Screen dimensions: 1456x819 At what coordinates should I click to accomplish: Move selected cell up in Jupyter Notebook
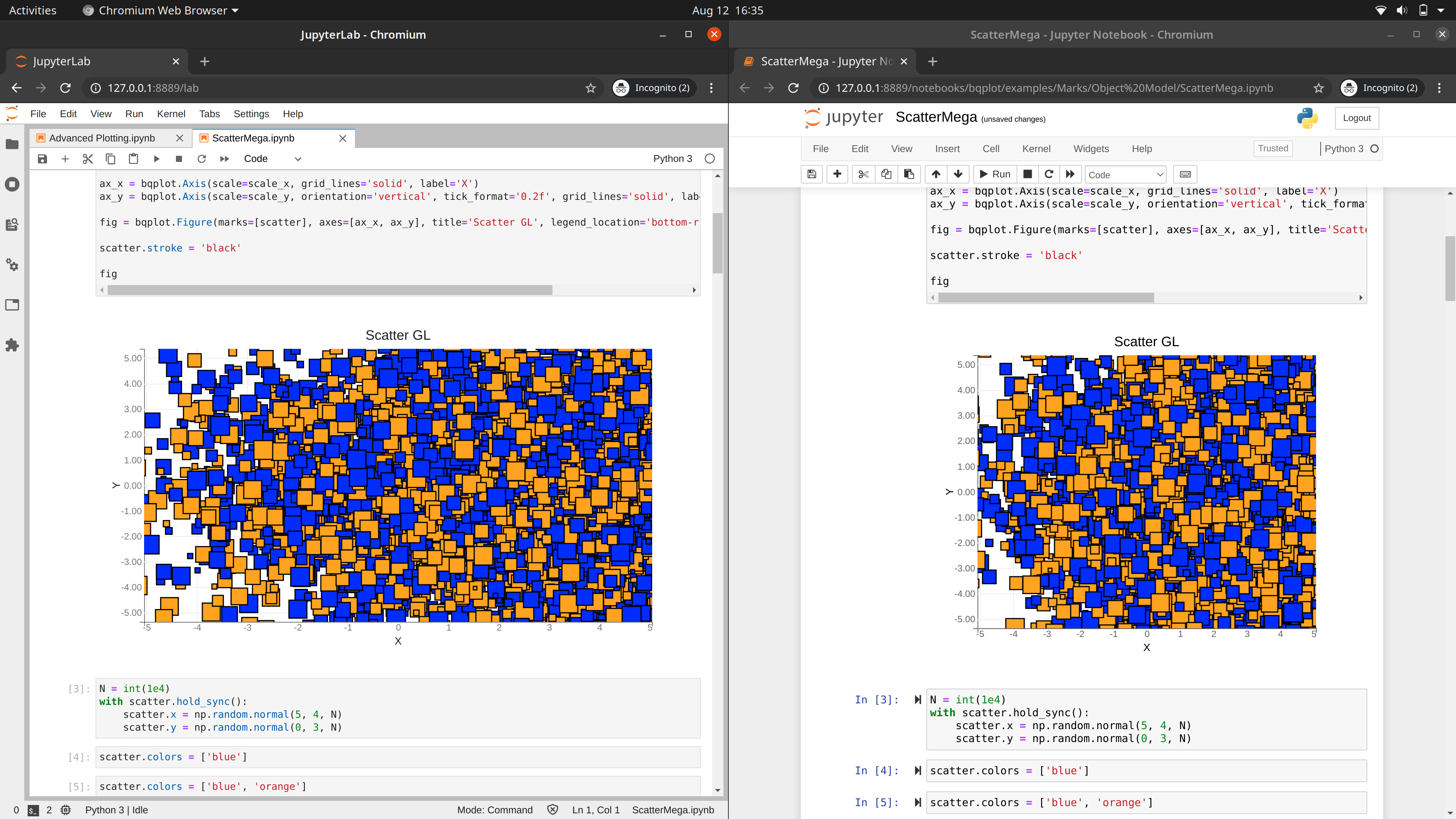(936, 174)
